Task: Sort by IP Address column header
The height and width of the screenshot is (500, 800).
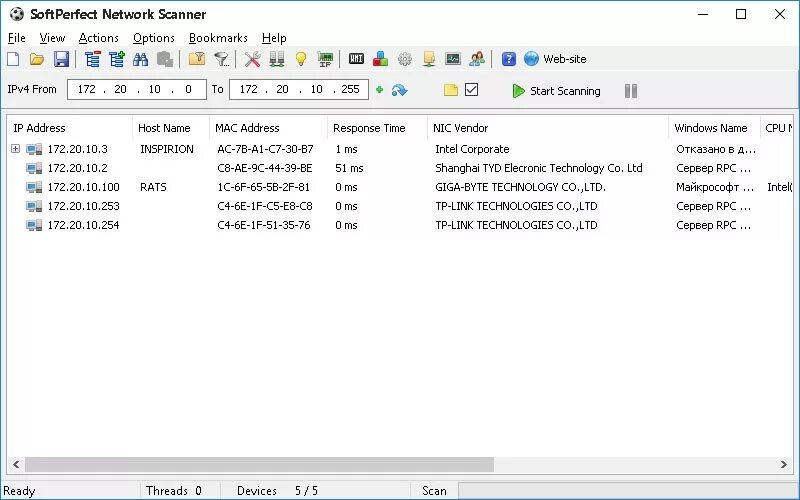Action: pos(69,128)
